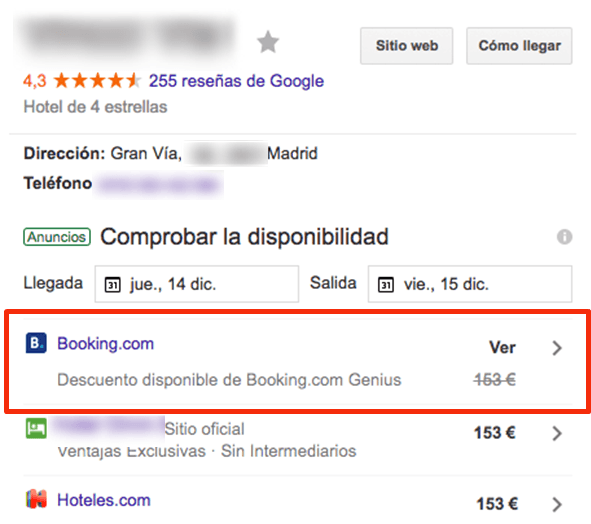Open the Booking.com link
Screen dimensions: 591x524
tap(106, 344)
